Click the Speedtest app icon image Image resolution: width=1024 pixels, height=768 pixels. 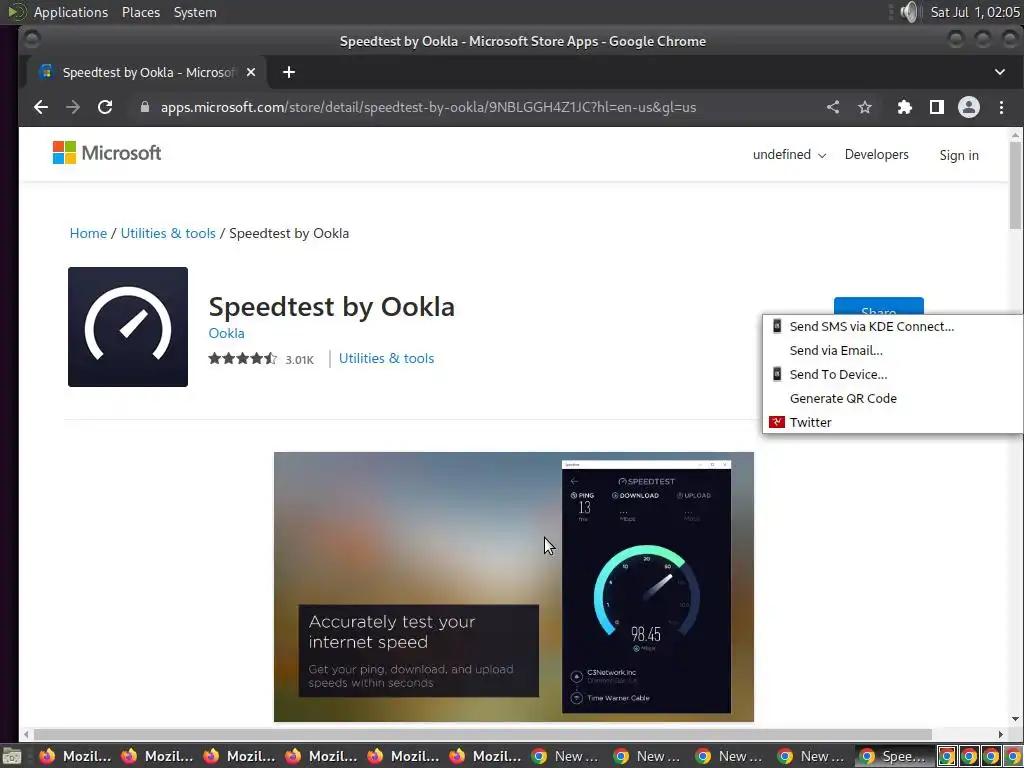(x=128, y=327)
